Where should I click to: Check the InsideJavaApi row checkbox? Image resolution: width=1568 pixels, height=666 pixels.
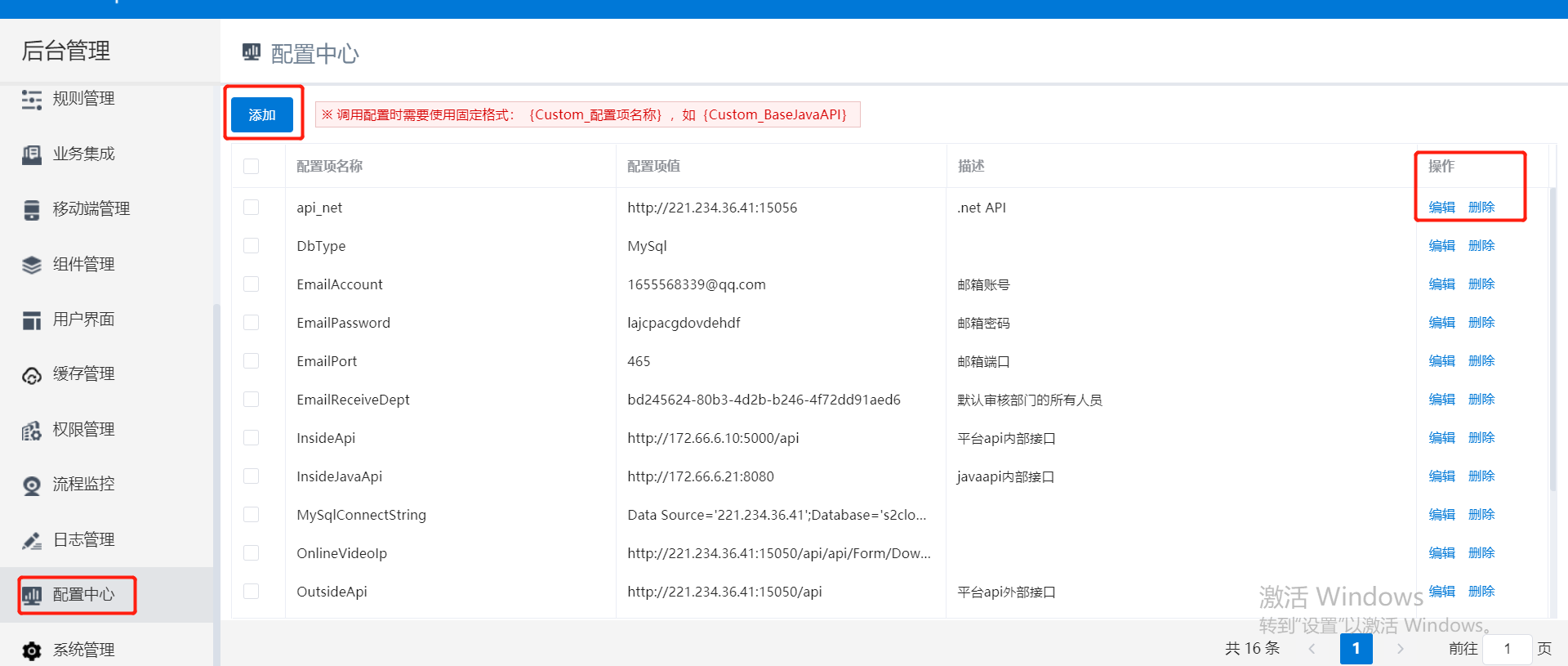click(251, 476)
